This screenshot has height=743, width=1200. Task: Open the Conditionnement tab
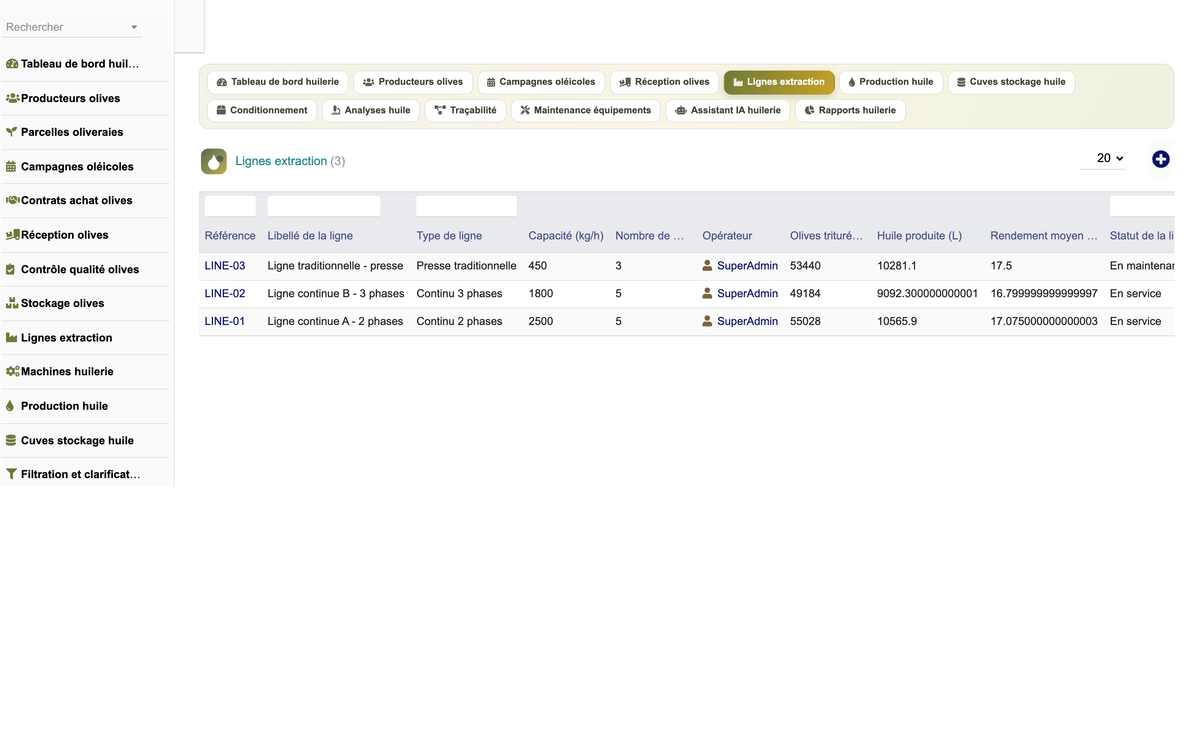[x=262, y=110]
